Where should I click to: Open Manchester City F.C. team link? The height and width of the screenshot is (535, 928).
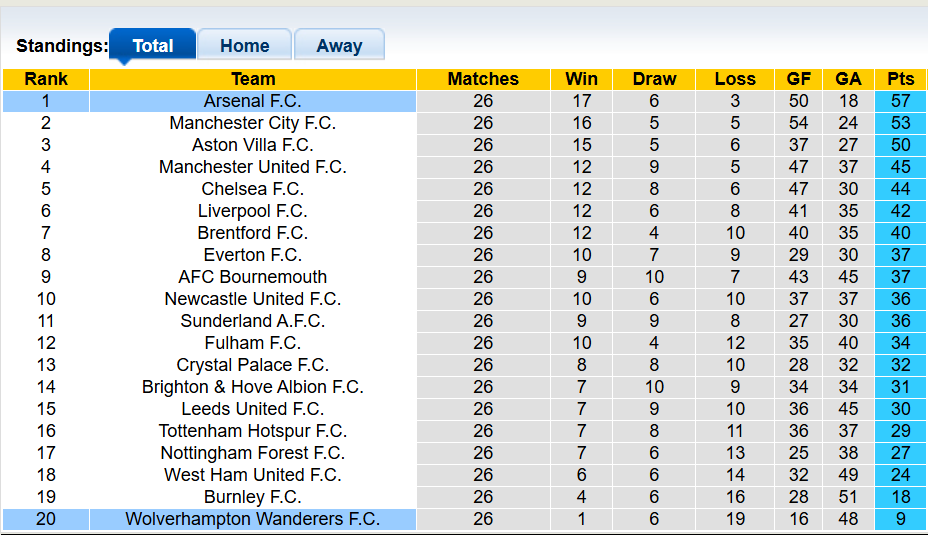pyautogui.click(x=252, y=123)
